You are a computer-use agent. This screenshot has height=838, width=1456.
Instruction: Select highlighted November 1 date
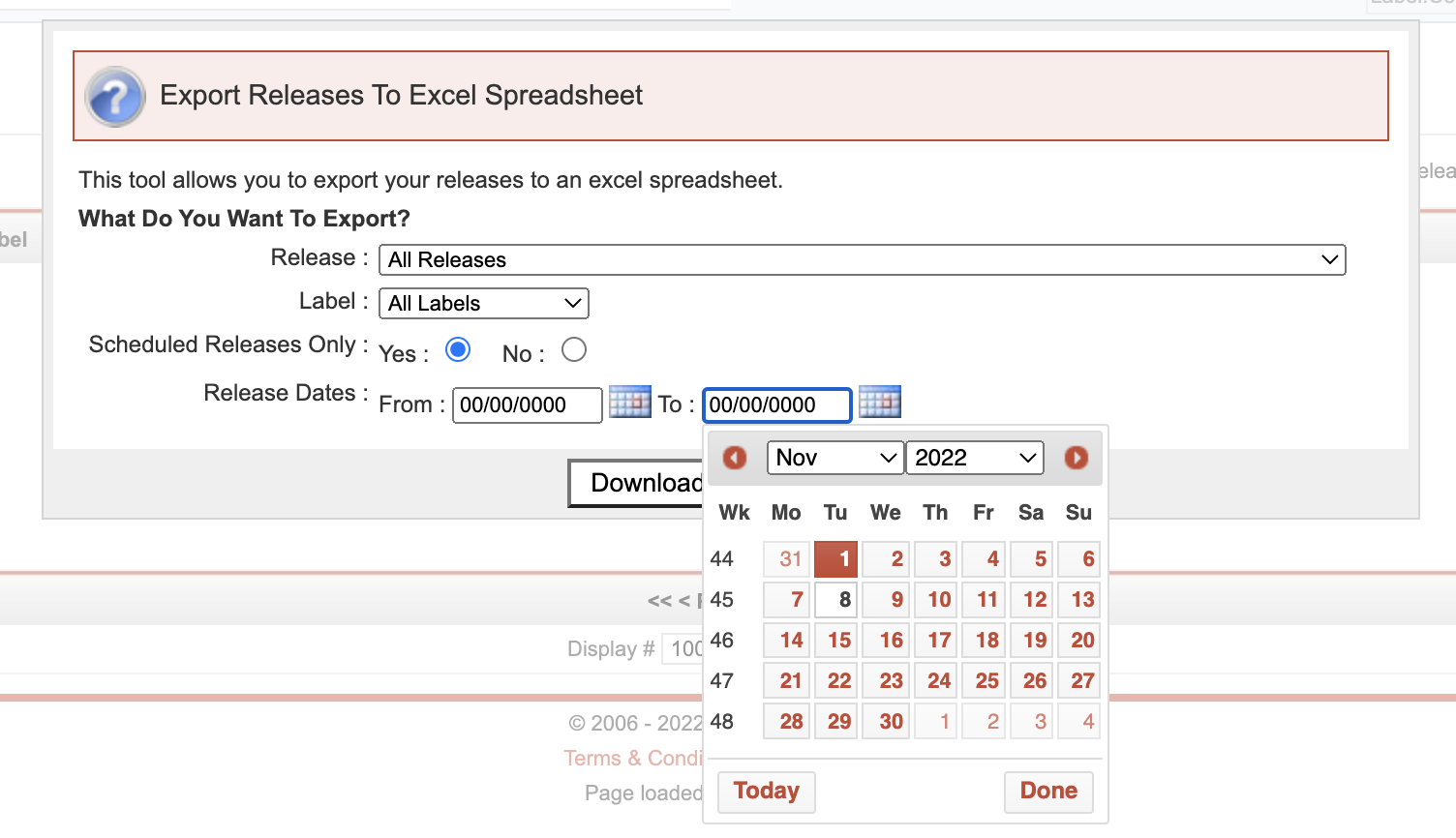(x=837, y=559)
